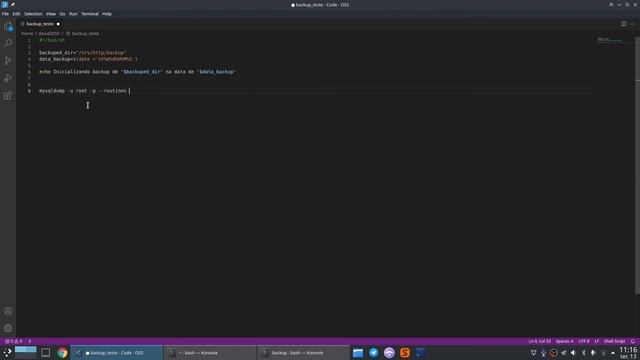The height and width of the screenshot is (360, 640).
Task: Open the View menu
Action: pos(51,14)
